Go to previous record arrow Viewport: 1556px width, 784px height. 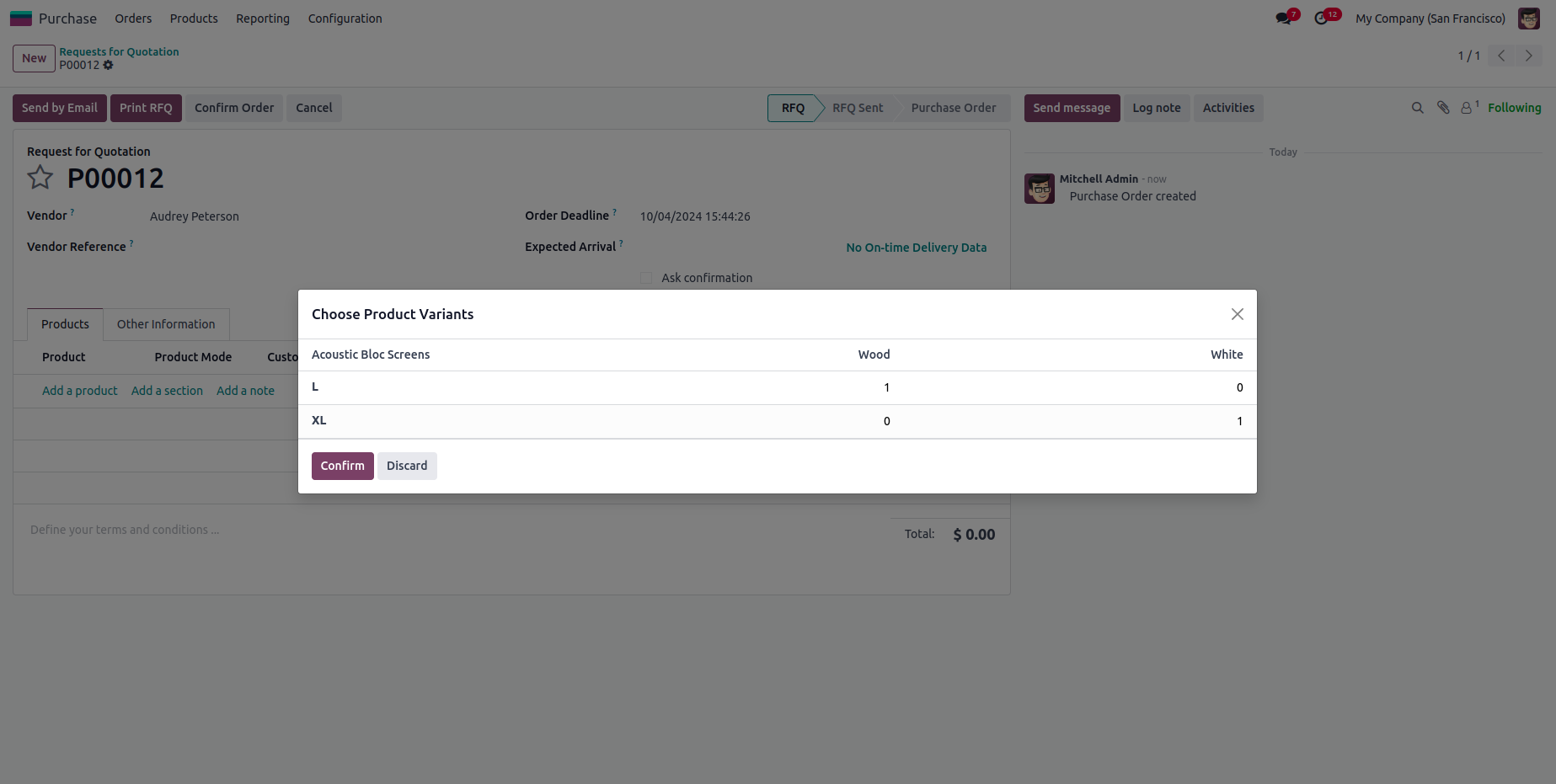1501,56
